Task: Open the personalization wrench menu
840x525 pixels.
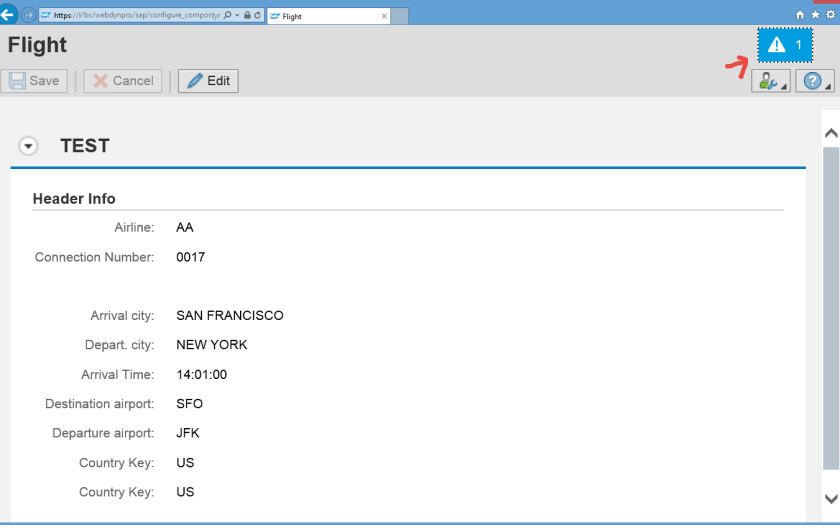Action: [x=771, y=81]
